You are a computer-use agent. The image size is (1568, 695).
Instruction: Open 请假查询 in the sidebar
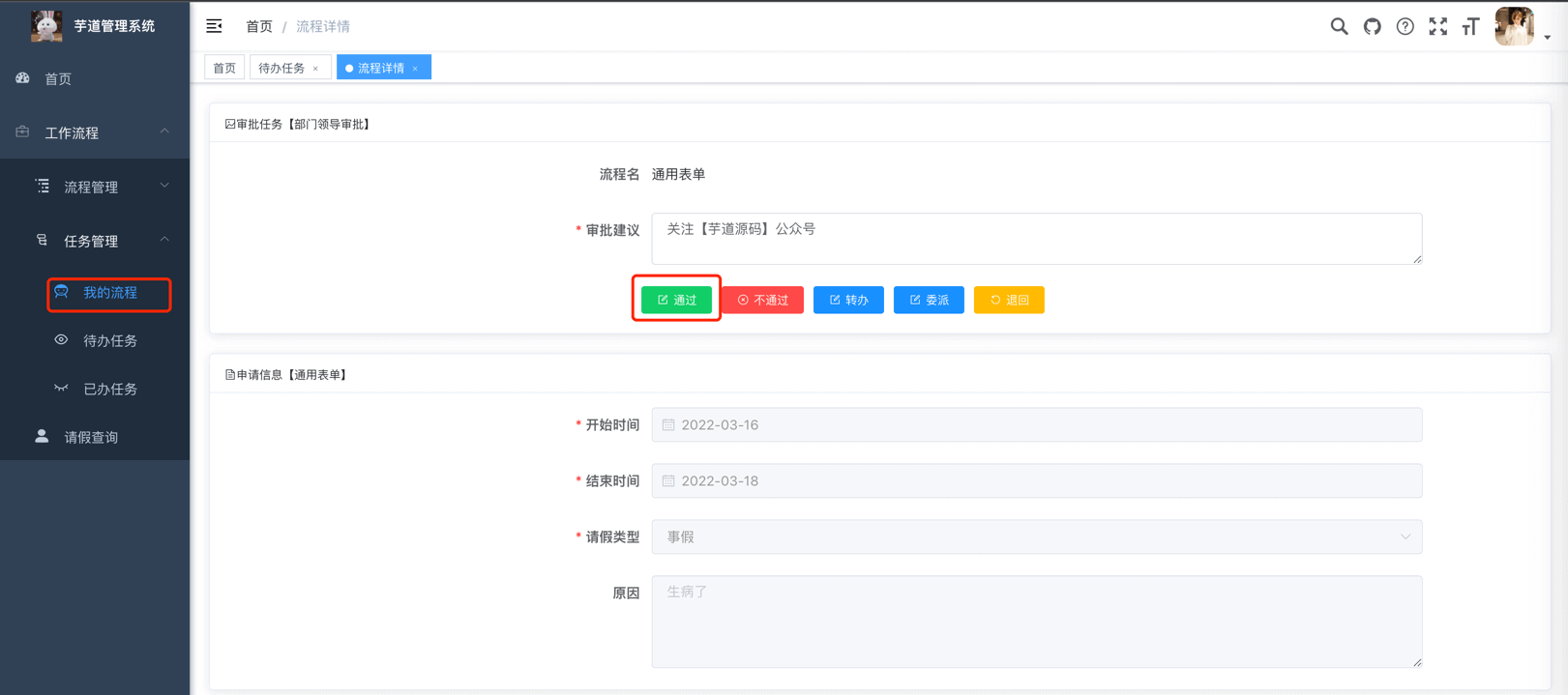coord(91,437)
